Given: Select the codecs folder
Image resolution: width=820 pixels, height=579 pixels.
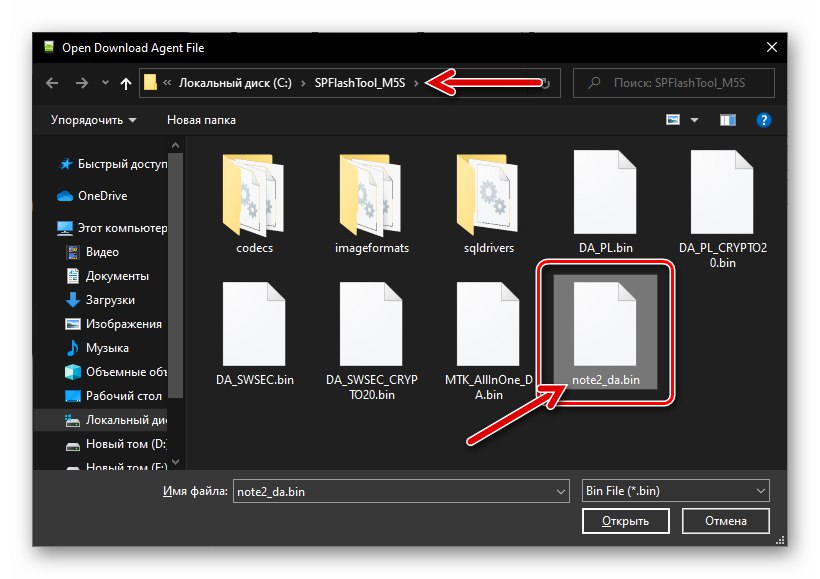Looking at the screenshot, I should pos(254,203).
